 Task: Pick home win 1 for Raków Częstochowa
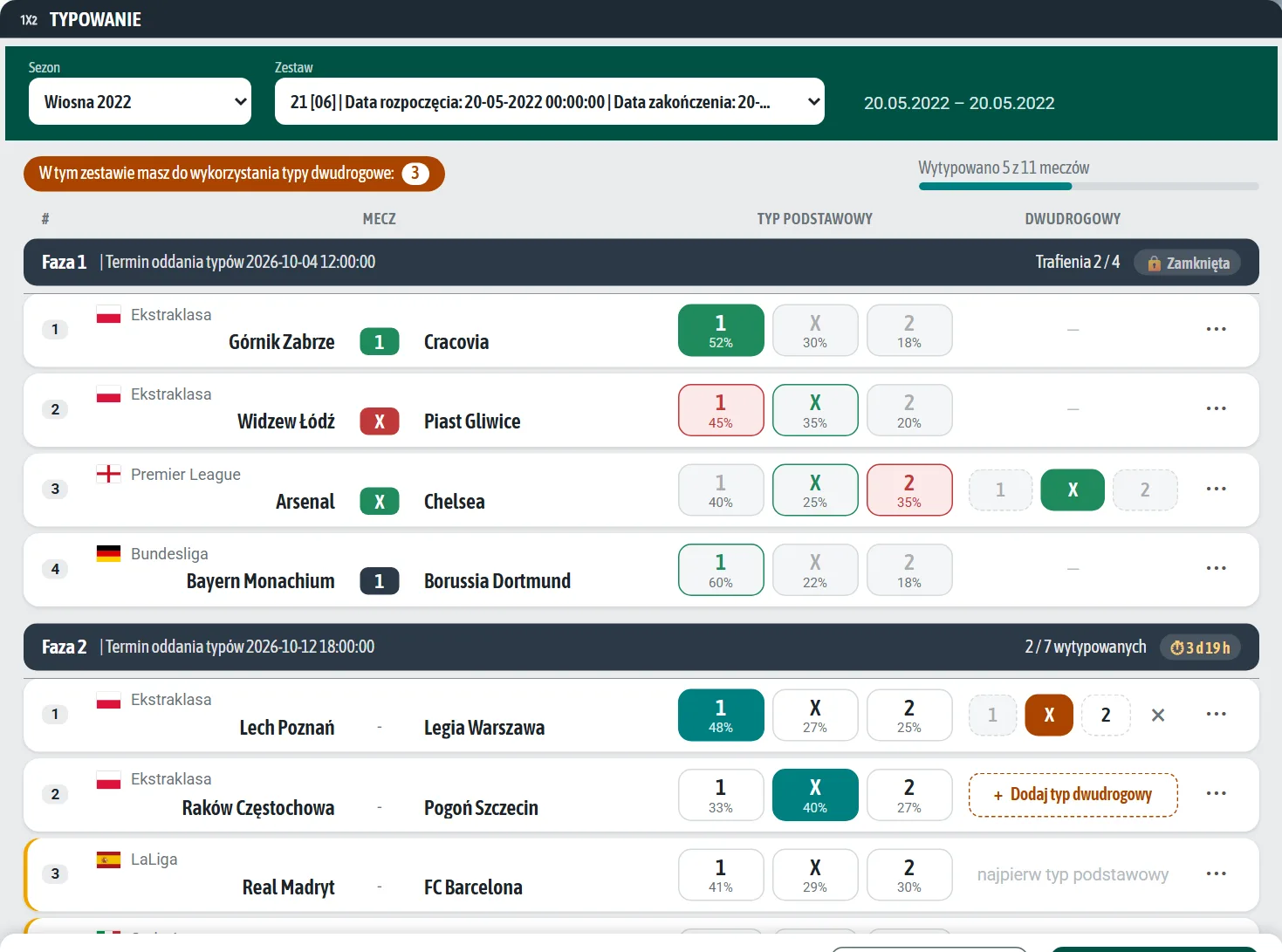pos(721,795)
